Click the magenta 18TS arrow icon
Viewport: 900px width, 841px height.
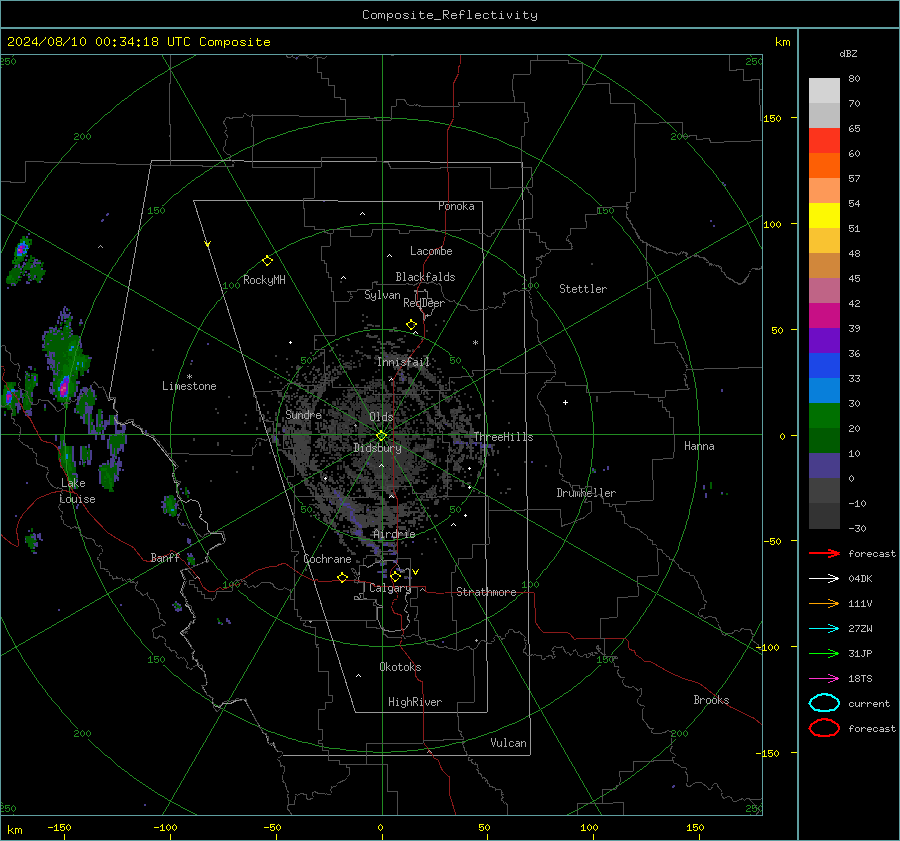[824, 679]
